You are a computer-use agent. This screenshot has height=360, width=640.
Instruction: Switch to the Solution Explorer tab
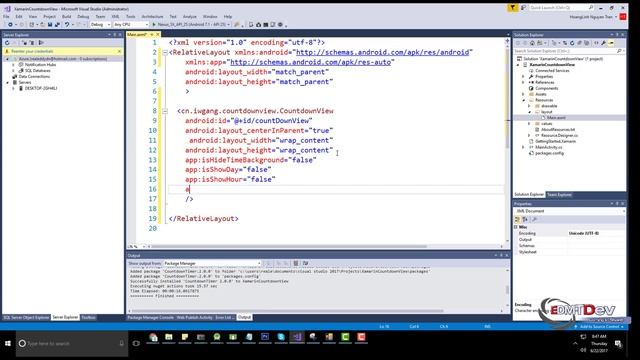point(529,195)
